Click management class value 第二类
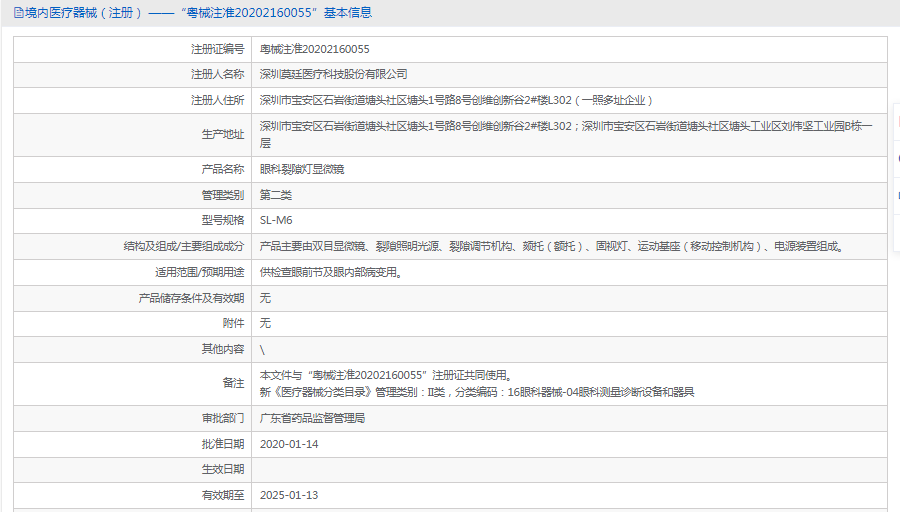 pos(276,195)
